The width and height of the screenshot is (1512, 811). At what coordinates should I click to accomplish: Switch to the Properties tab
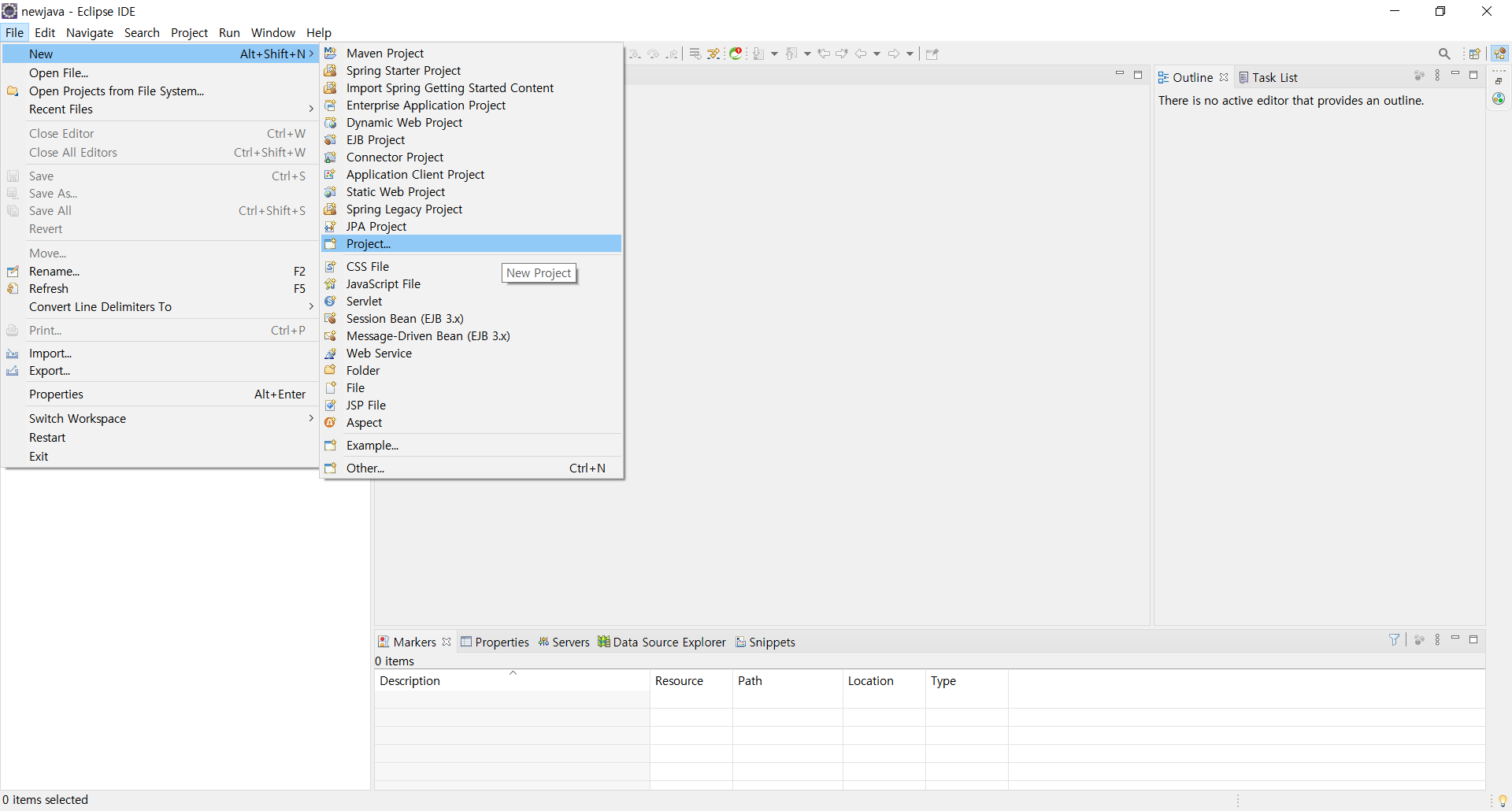pos(495,642)
